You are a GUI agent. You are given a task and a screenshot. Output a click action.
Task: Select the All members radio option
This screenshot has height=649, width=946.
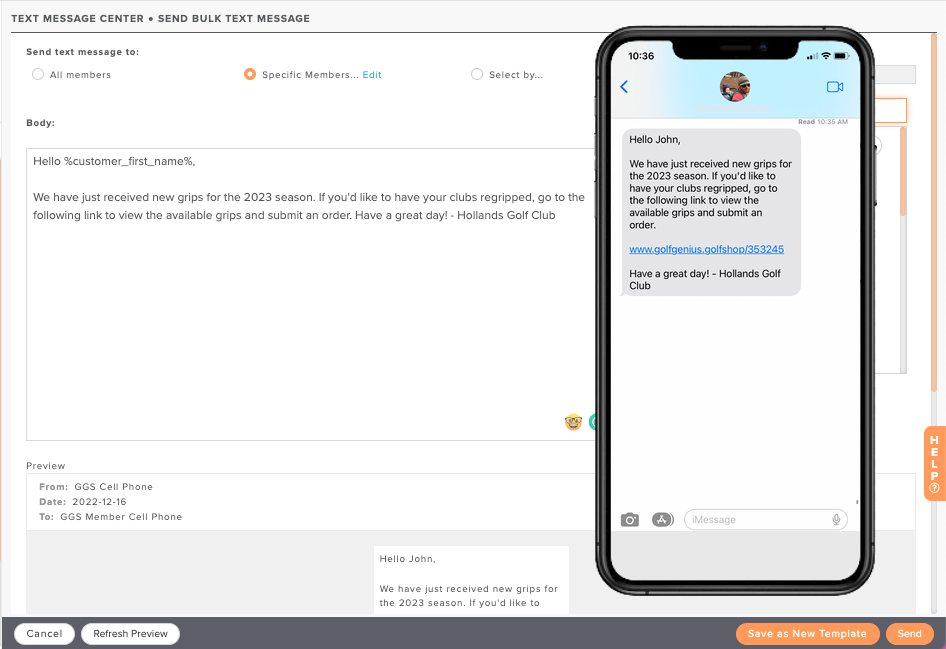click(38, 74)
